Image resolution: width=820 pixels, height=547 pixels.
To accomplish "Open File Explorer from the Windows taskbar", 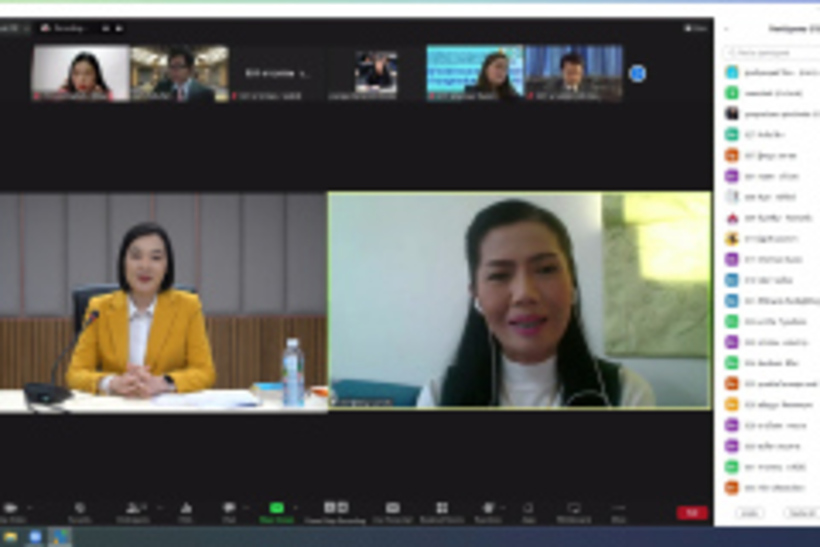I will [x=9, y=537].
